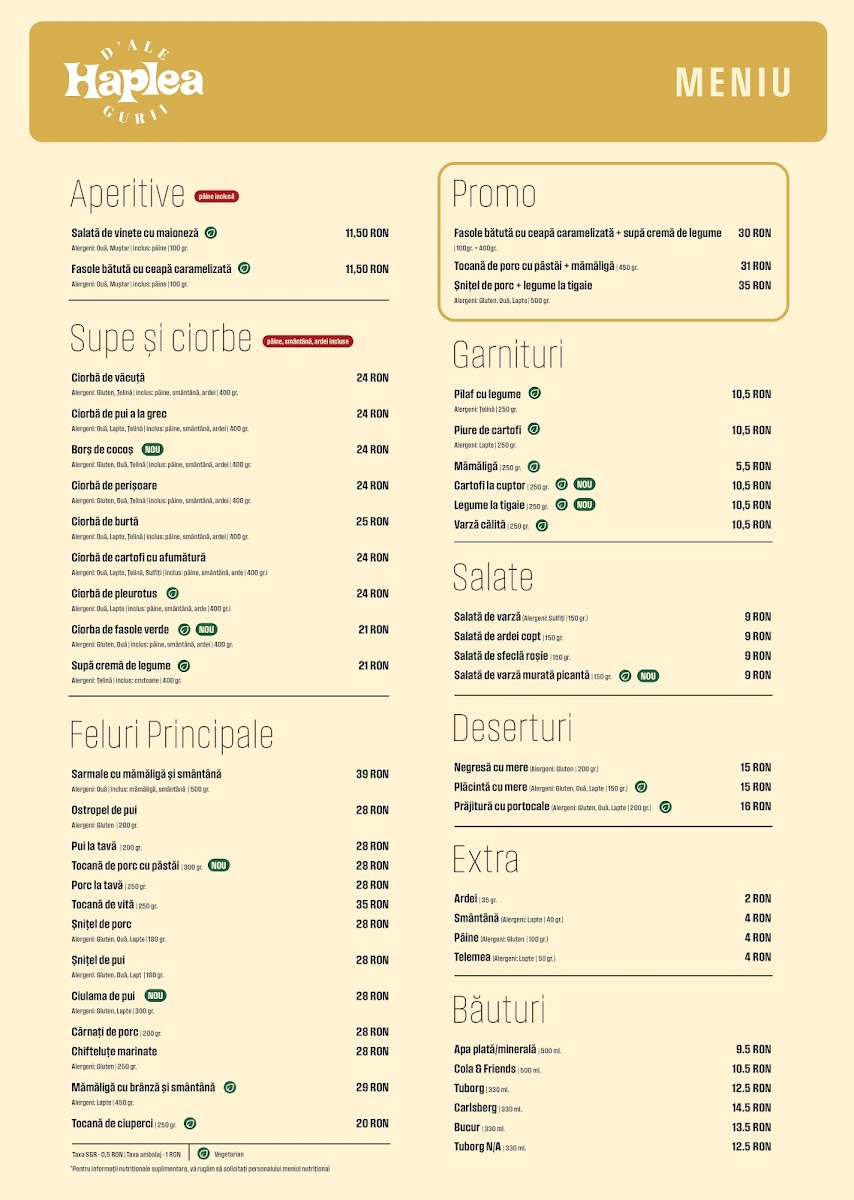Select the leaf icon beside Pilaf cu legume
Image resolution: width=854 pixels, height=1200 pixels.
point(535,394)
